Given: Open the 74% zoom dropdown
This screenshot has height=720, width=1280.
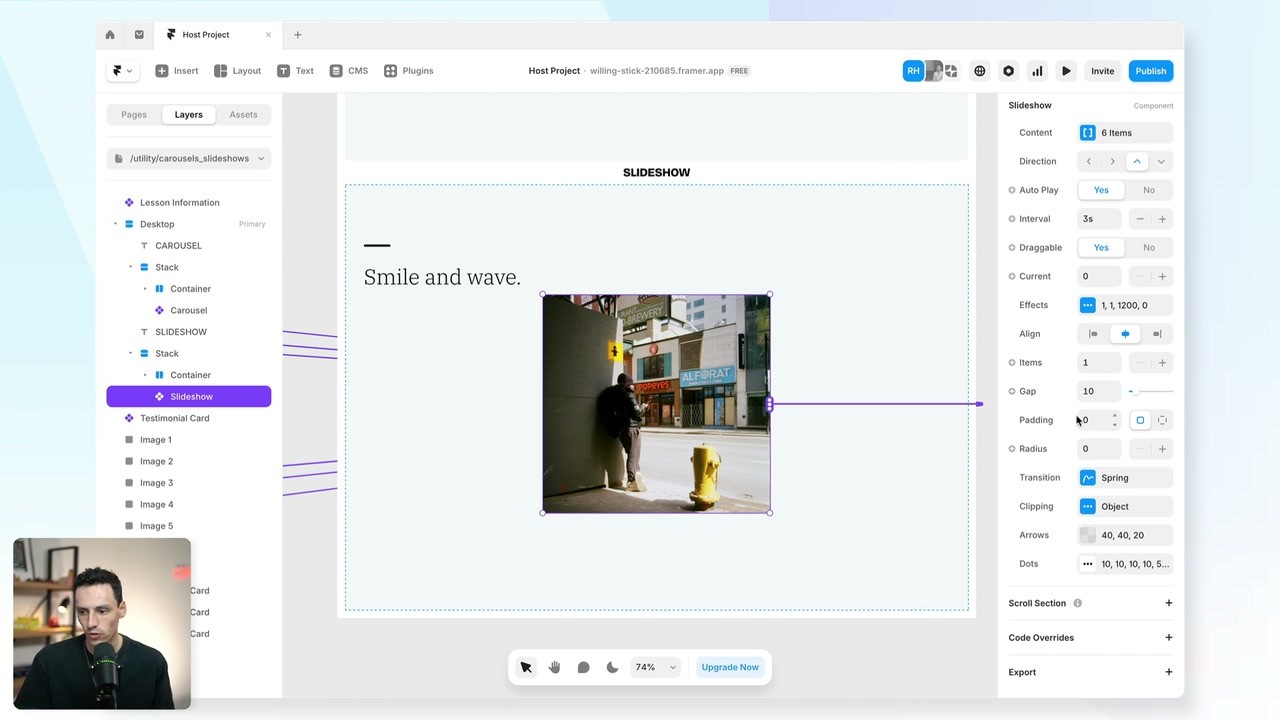Looking at the screenshot, I should [656, 667].
